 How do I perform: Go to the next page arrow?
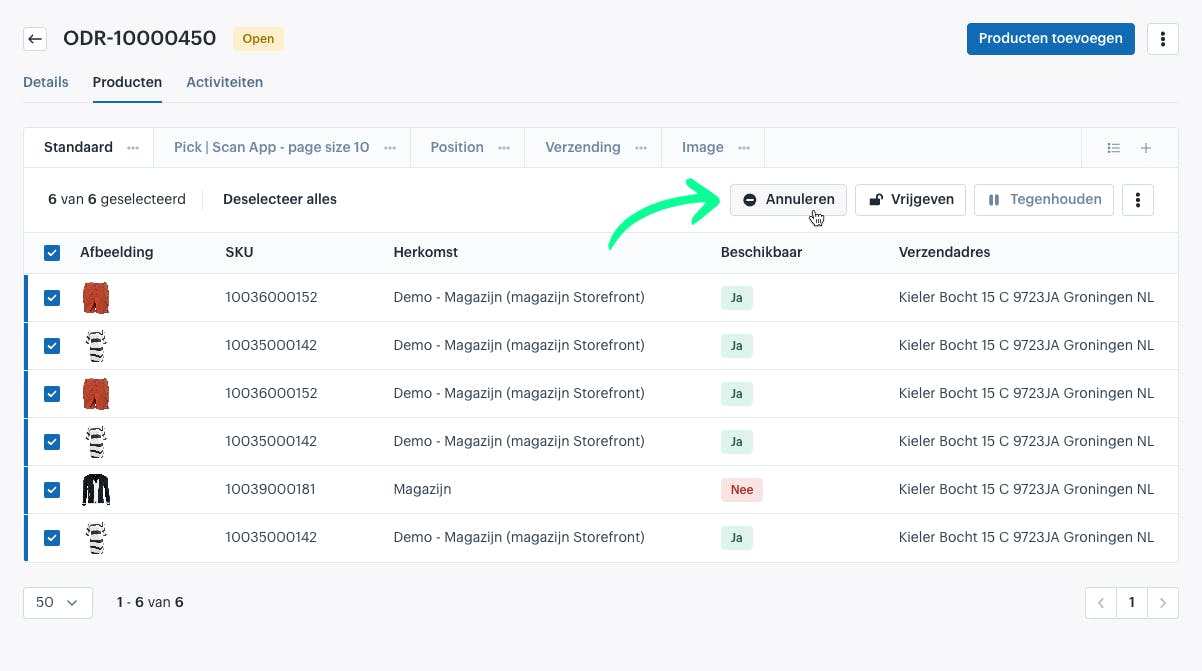pyautogui.click(x=1163, y=603)
